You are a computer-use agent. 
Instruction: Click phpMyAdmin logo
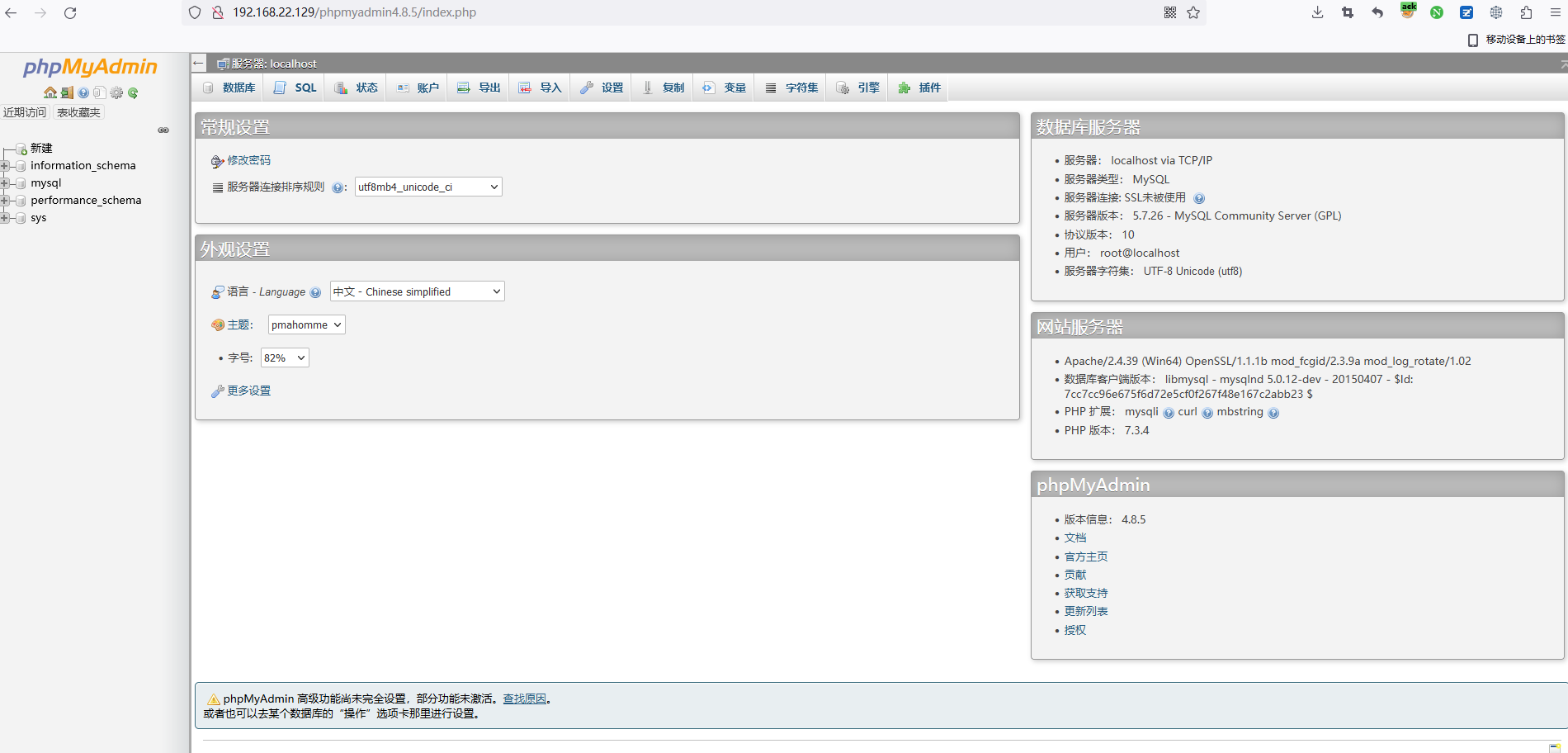(90, 67)
